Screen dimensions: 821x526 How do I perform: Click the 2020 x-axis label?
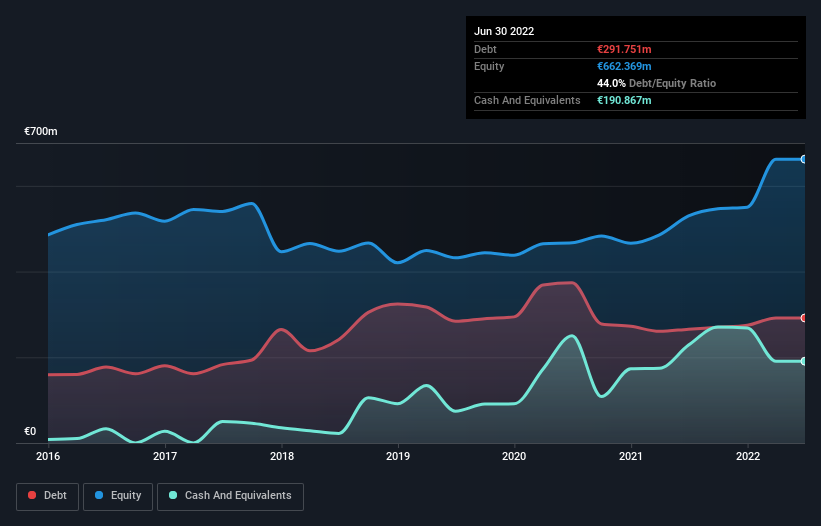pyautogui.click(x=514, y=456)
